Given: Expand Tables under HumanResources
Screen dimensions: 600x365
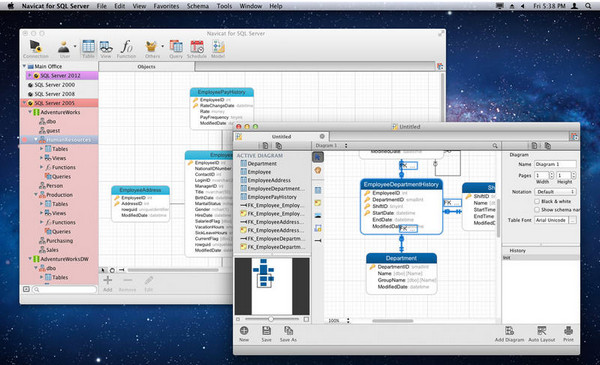Looking at the screenshot, I should click(41, 149).
